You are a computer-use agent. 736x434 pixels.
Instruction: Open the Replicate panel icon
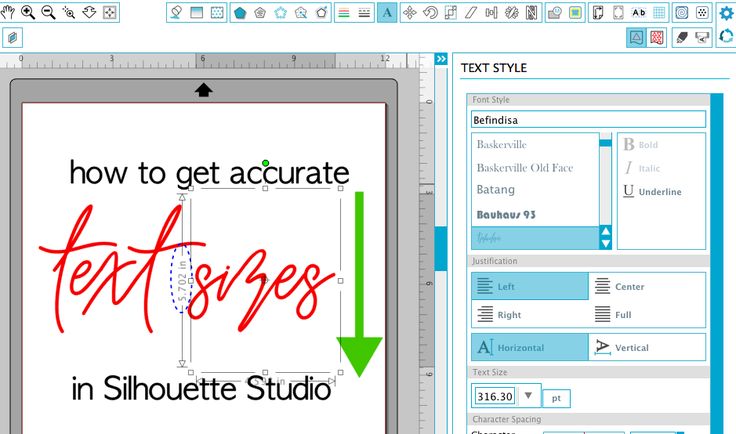(x=512, y=13)
